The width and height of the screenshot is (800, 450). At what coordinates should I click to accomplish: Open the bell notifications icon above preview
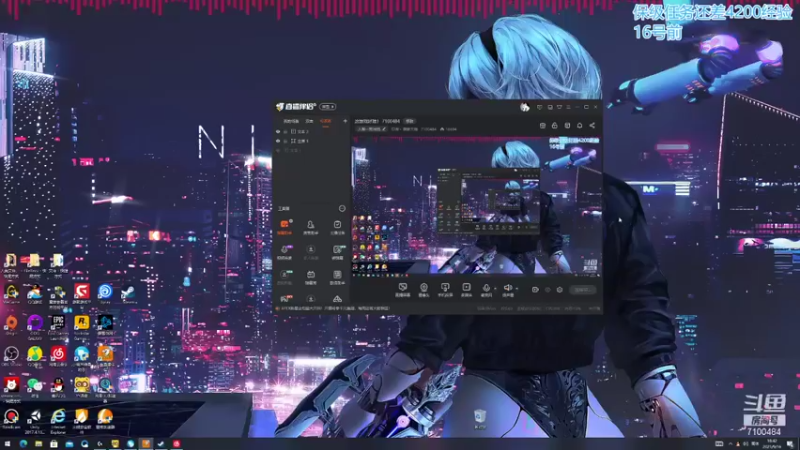580,126
